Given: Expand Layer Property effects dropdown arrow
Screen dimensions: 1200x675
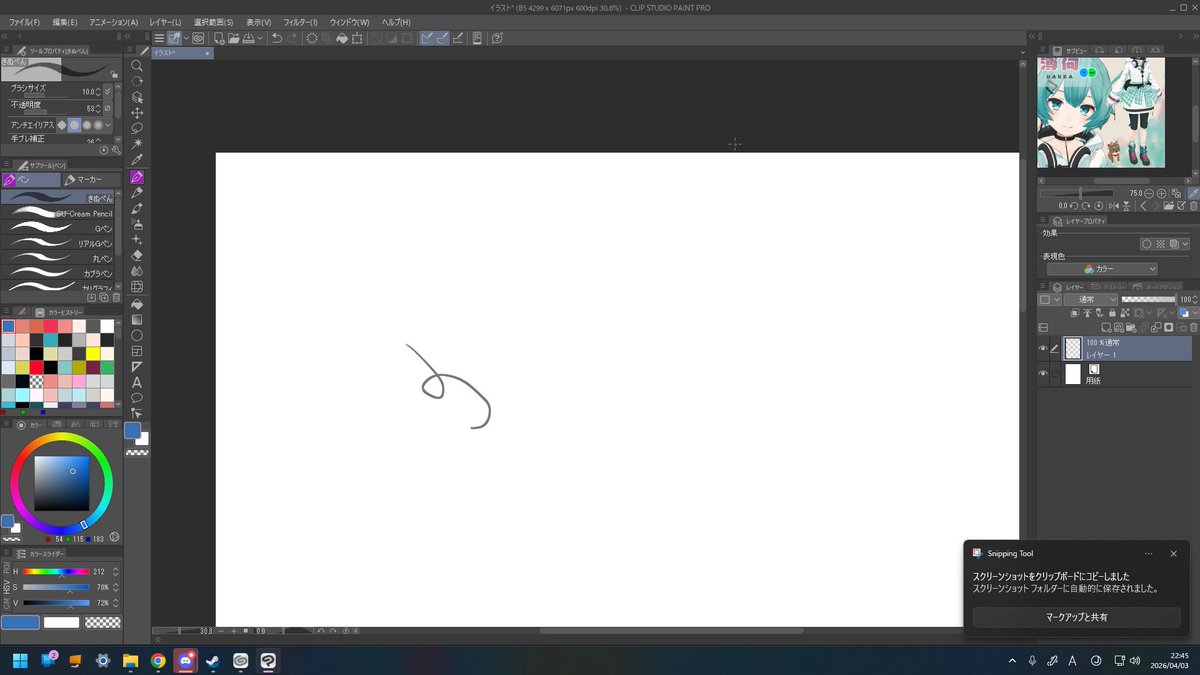Looking at the screenshot, I should coord(1185,244).
